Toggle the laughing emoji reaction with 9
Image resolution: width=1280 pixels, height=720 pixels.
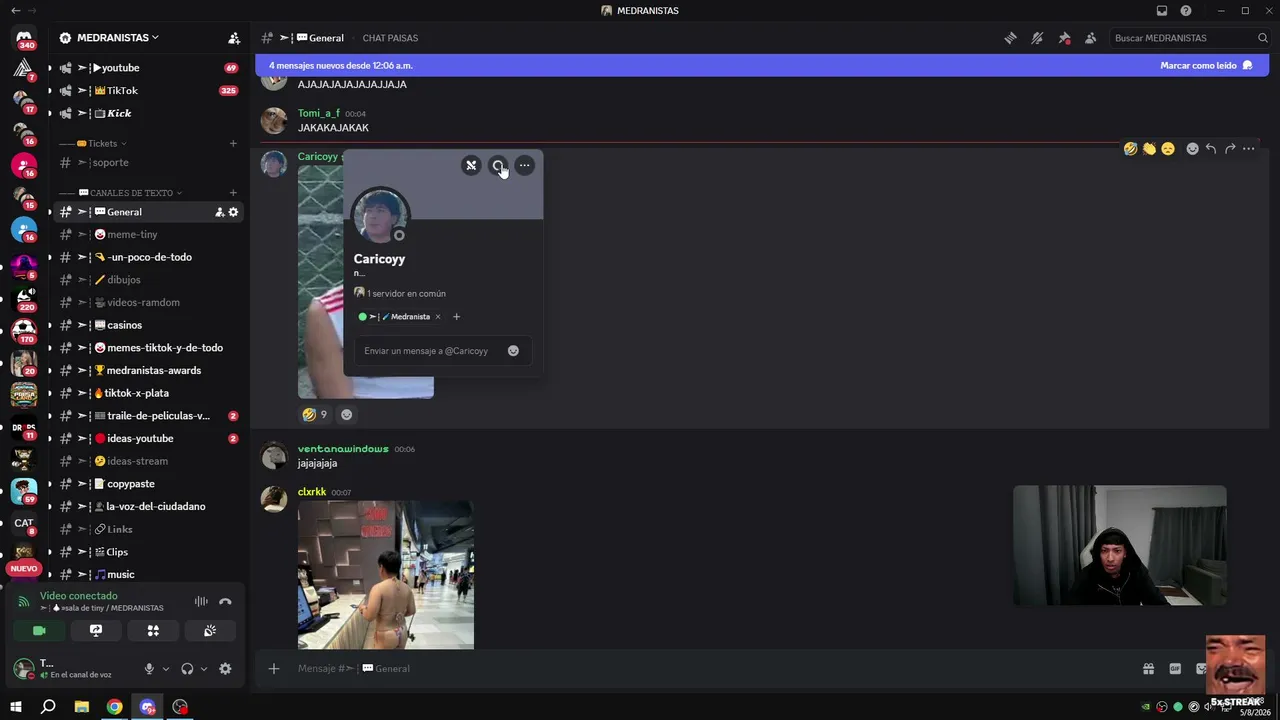pos(315,415)
